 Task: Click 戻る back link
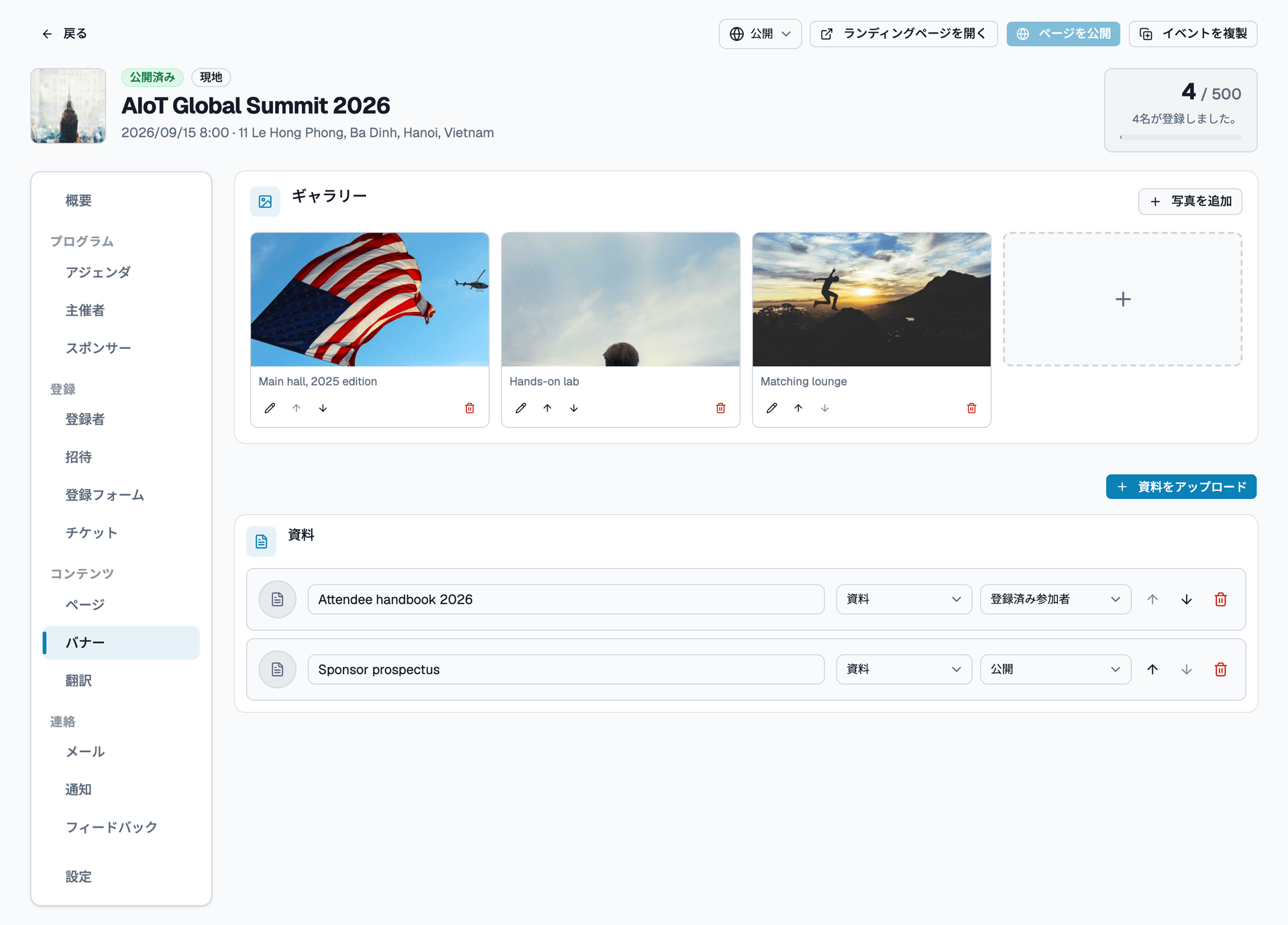[64, 34]
